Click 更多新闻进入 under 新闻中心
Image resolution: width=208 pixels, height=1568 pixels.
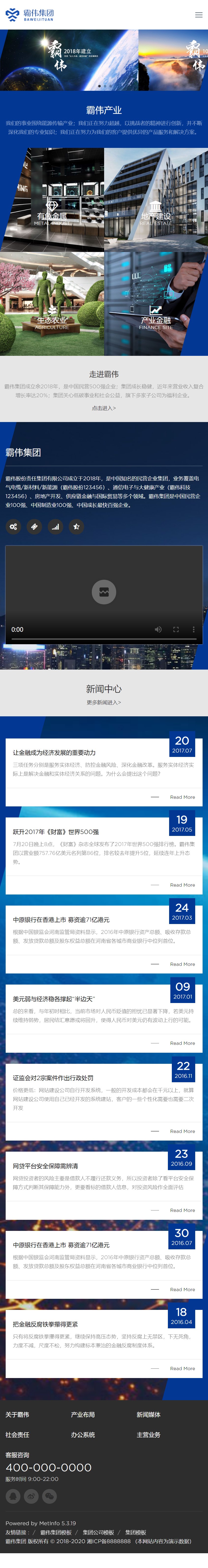(x=104, y=703)
